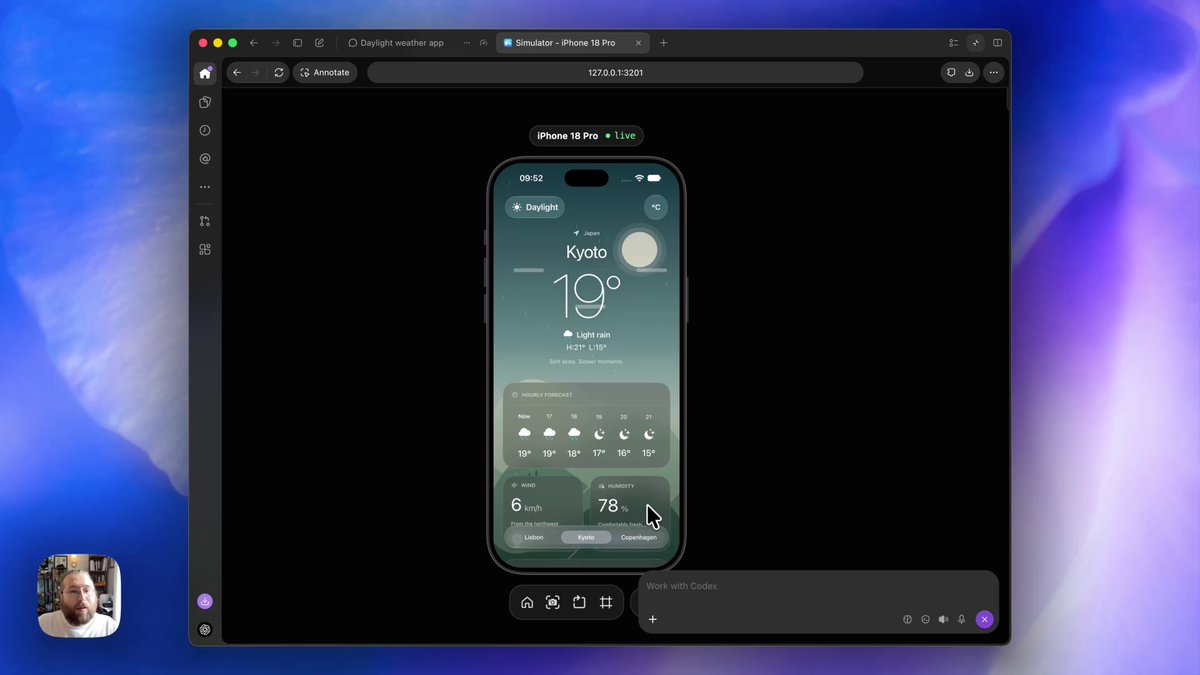
Task: Click the smiley face icon in the Codex box
Action: (926, 619)
